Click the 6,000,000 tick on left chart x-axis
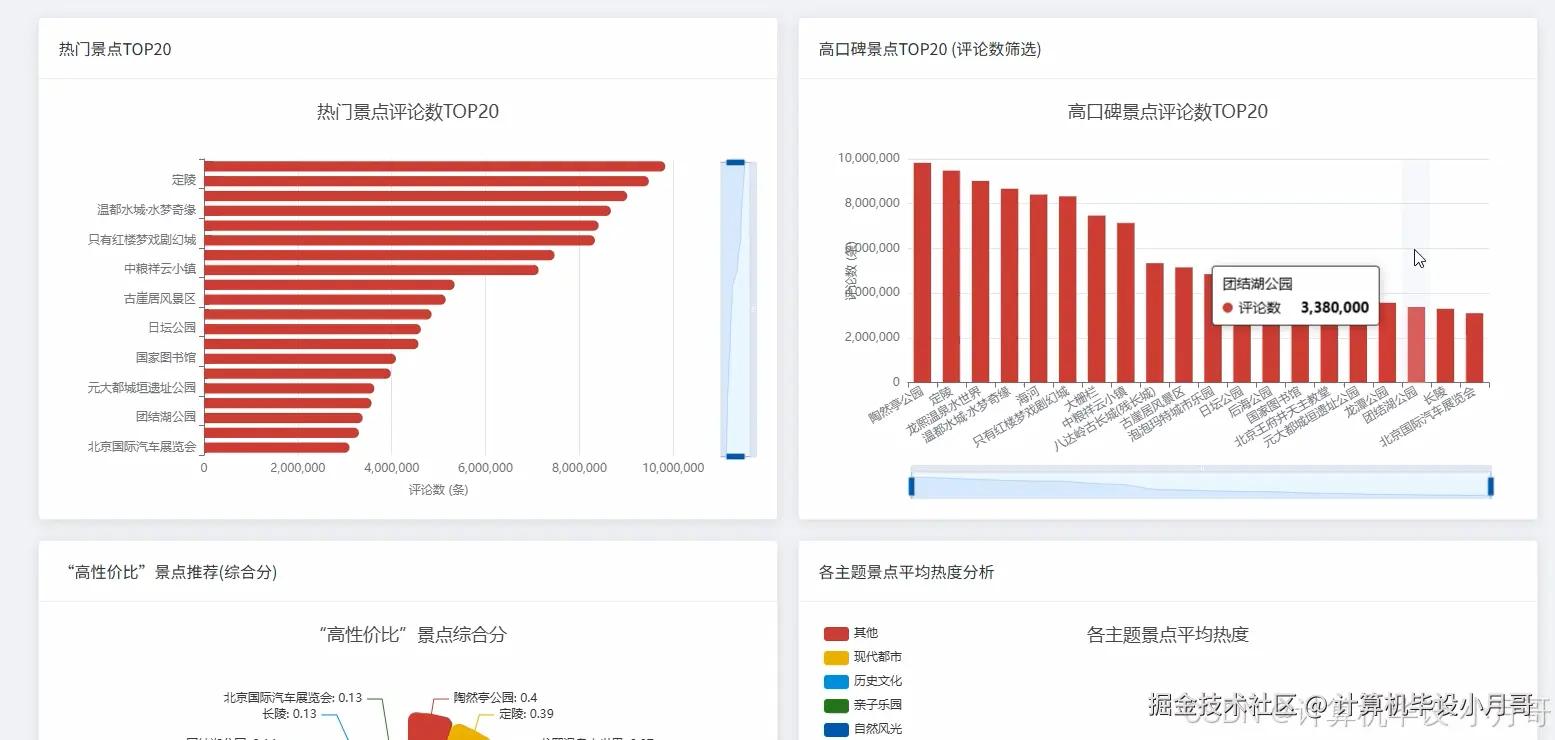 tap(485, 468)
